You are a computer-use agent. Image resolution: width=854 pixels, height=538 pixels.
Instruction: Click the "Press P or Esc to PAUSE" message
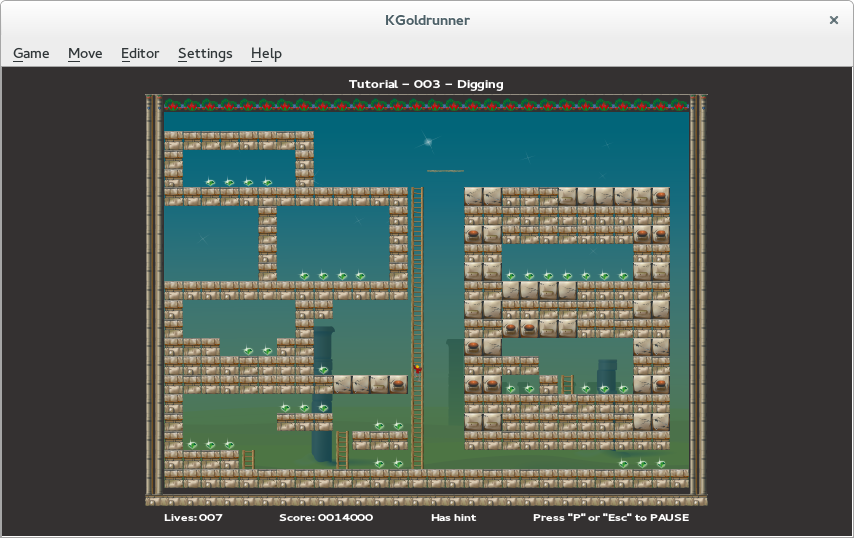click(611, 517)
